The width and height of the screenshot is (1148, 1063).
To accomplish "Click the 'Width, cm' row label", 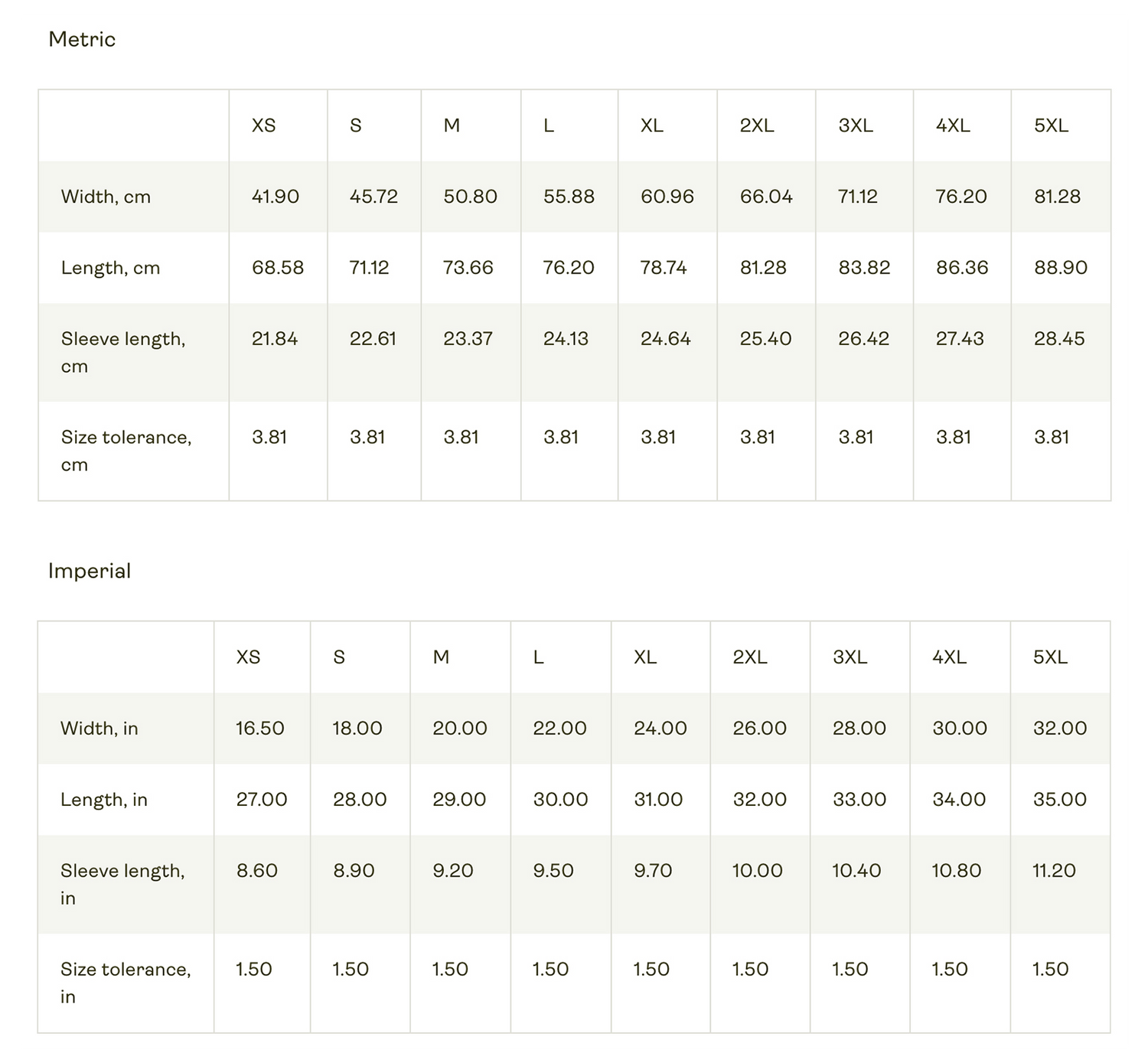I will click(106, 197).
